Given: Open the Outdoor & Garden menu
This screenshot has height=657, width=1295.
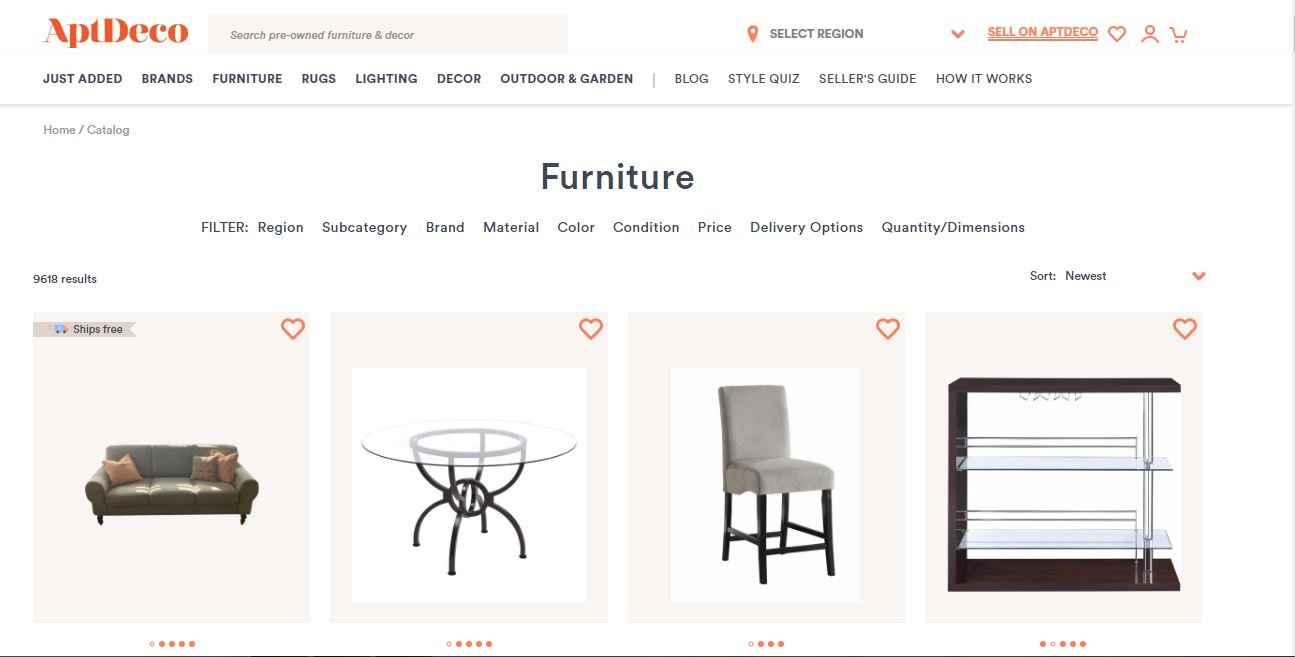Looking at the screenshot, I should (x=567, y=78).
